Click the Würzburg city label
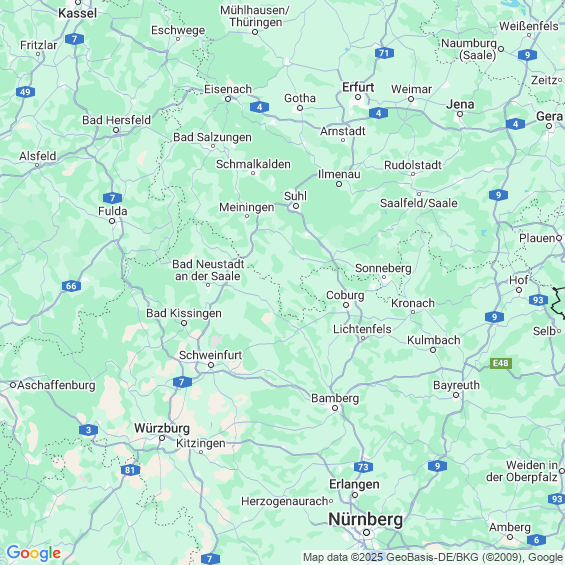This screenshot has width=565, height=565. click(x=162, y=428)
